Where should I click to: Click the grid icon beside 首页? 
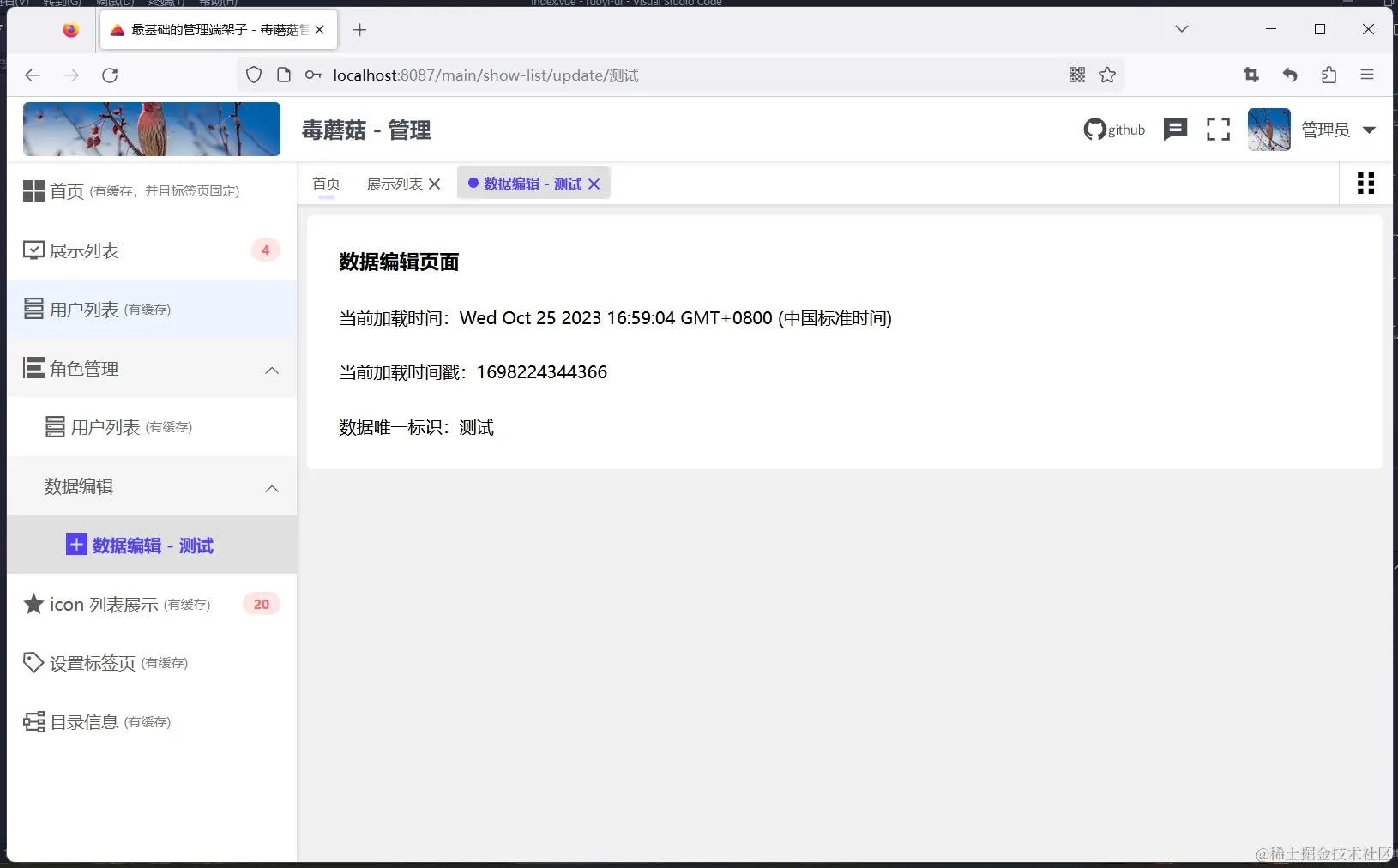33,190
